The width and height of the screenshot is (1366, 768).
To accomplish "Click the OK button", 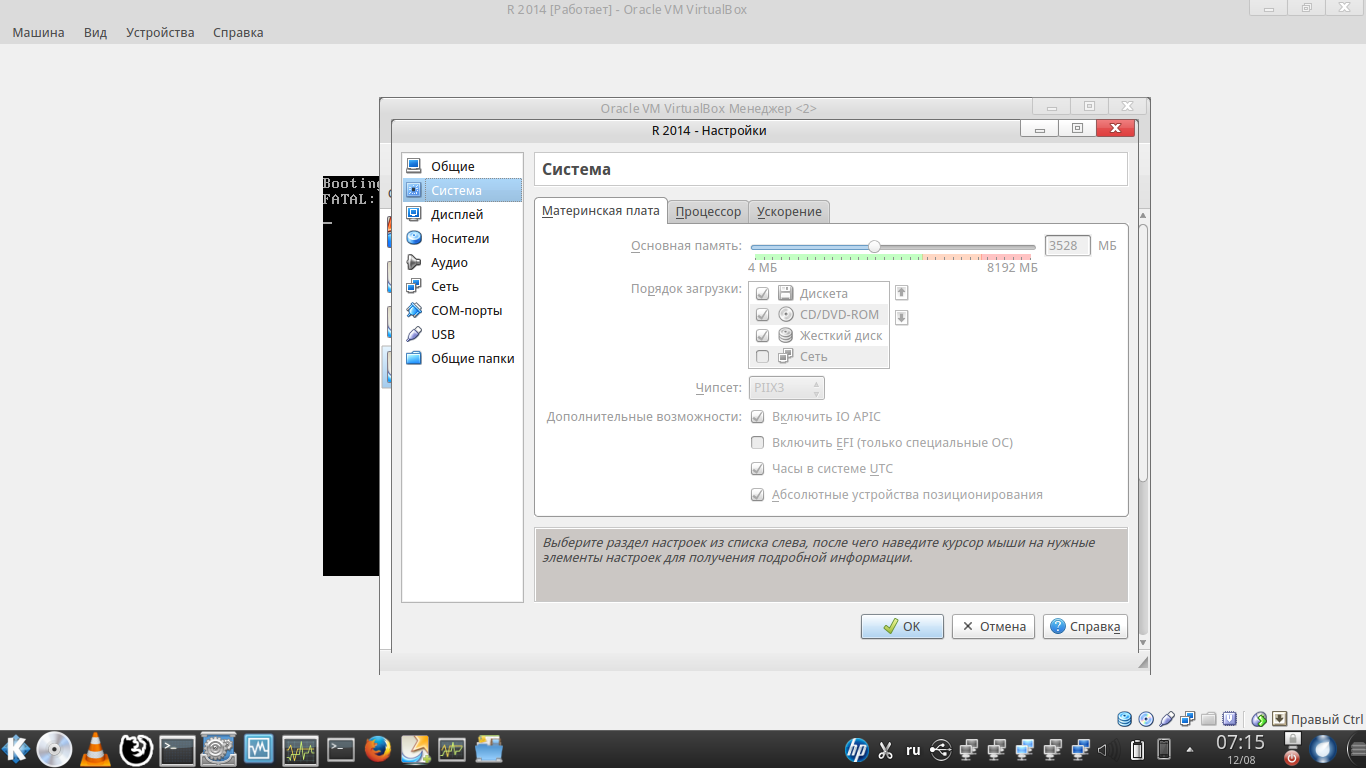I will click(x=902, y=627).
